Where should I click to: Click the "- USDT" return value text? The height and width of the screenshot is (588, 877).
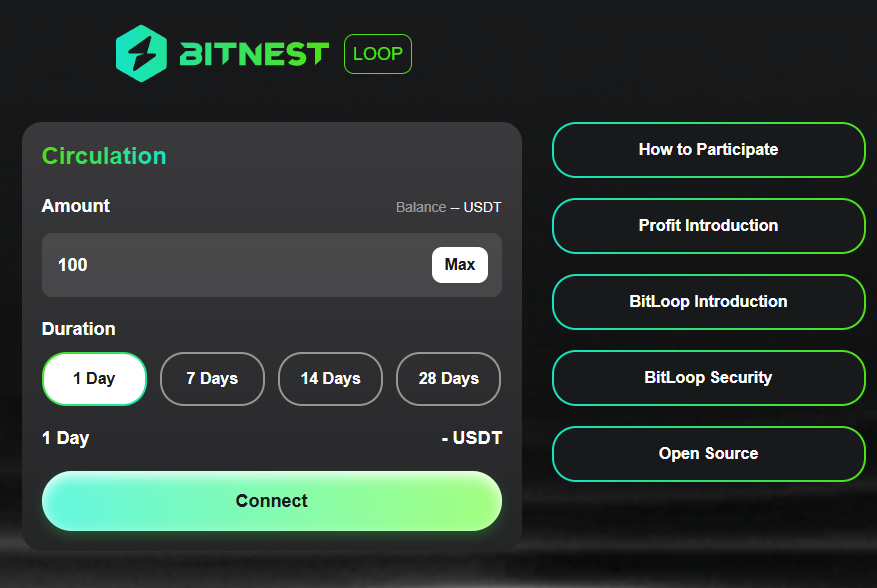471,438
